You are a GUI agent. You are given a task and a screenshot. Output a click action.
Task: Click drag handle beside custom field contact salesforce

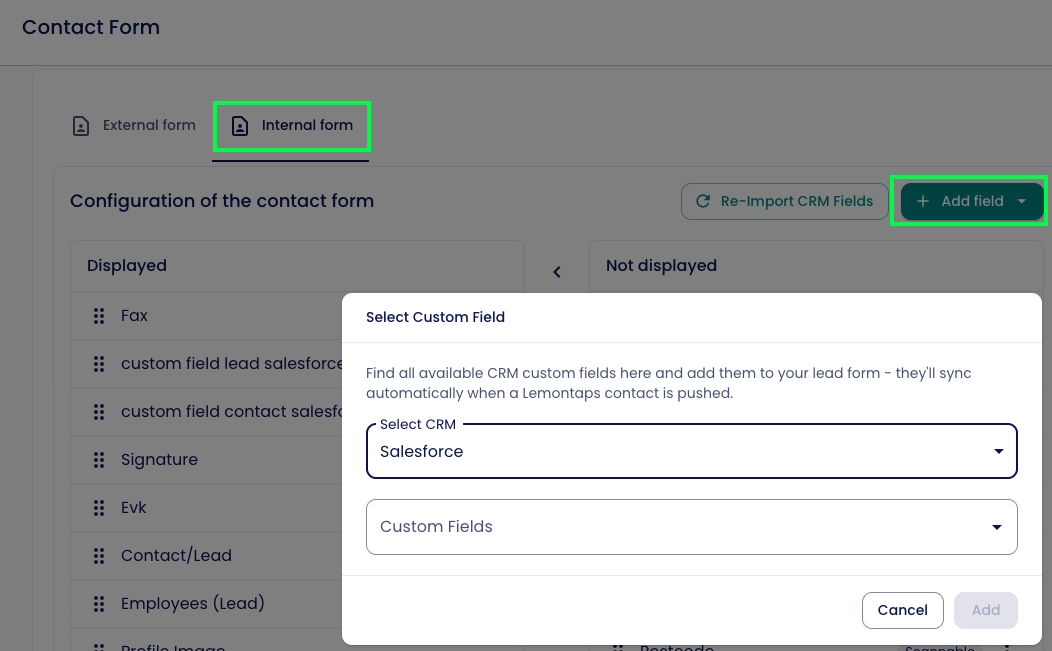(x=99, y=412)
